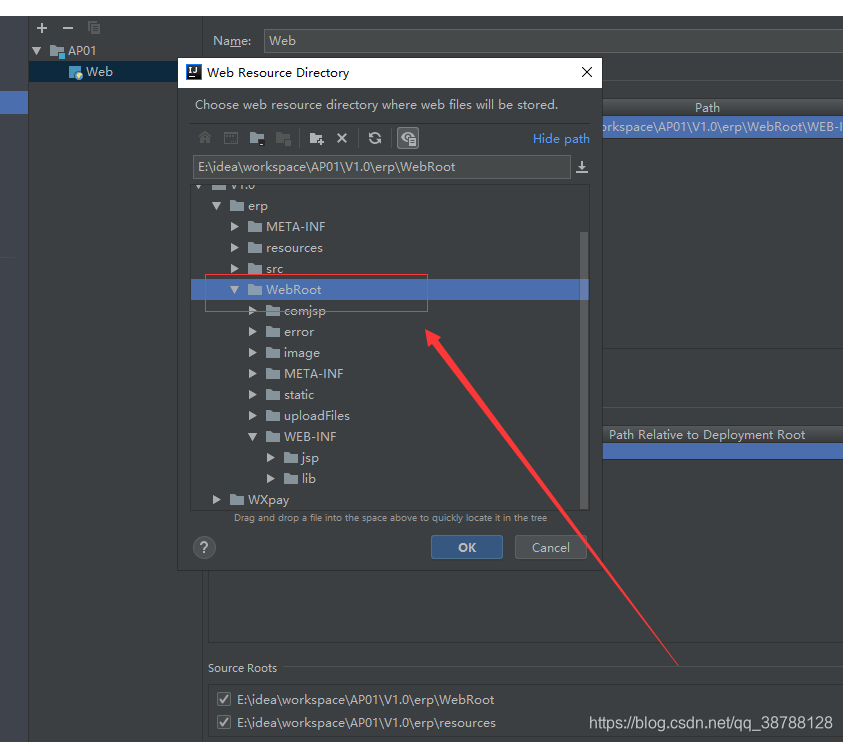
Task: Expand the resources folder
Action: [234, 248]
